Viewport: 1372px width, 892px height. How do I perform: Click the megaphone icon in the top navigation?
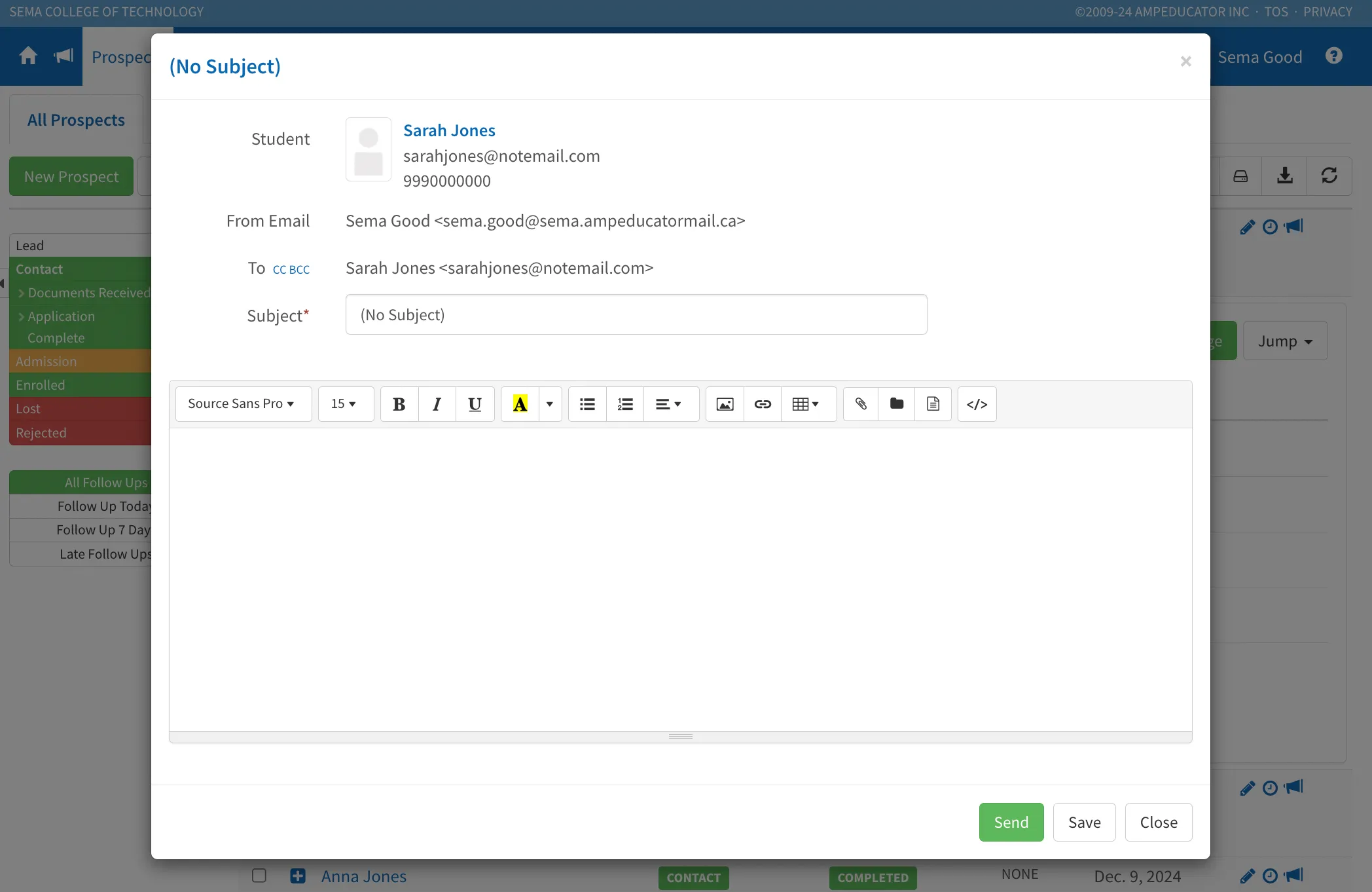63,56
